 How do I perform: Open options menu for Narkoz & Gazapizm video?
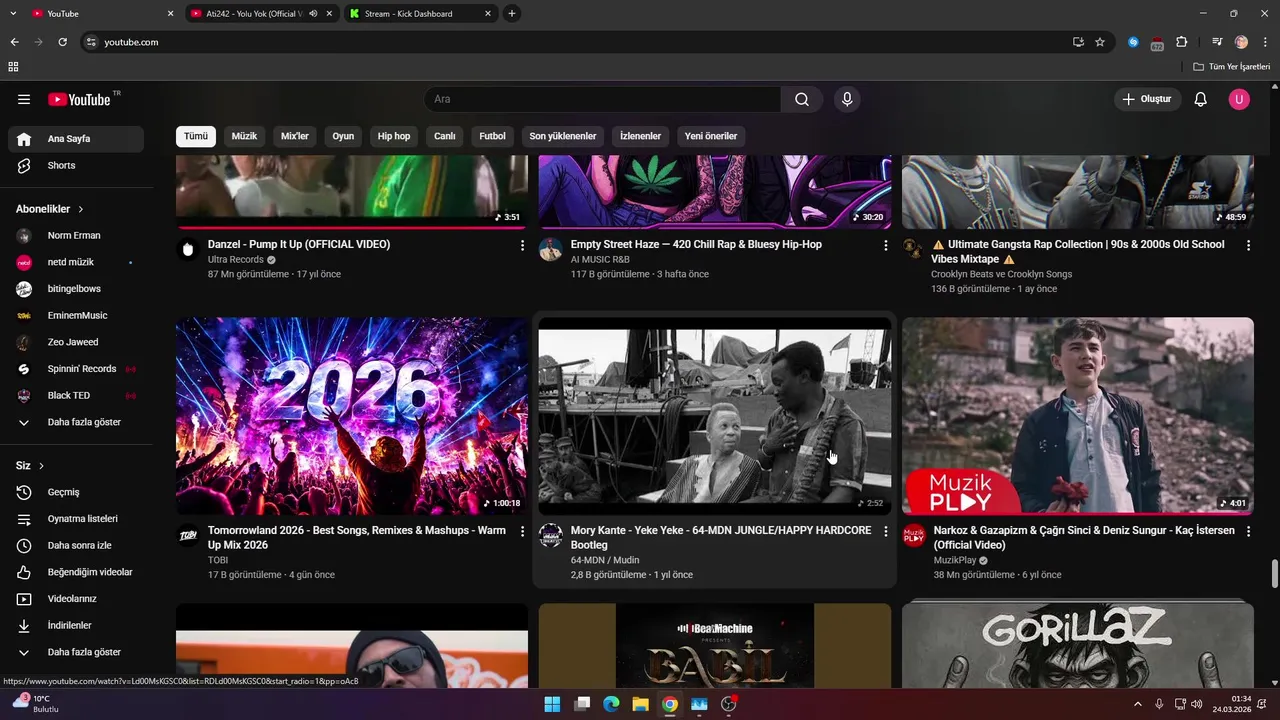coord(1248,531)
